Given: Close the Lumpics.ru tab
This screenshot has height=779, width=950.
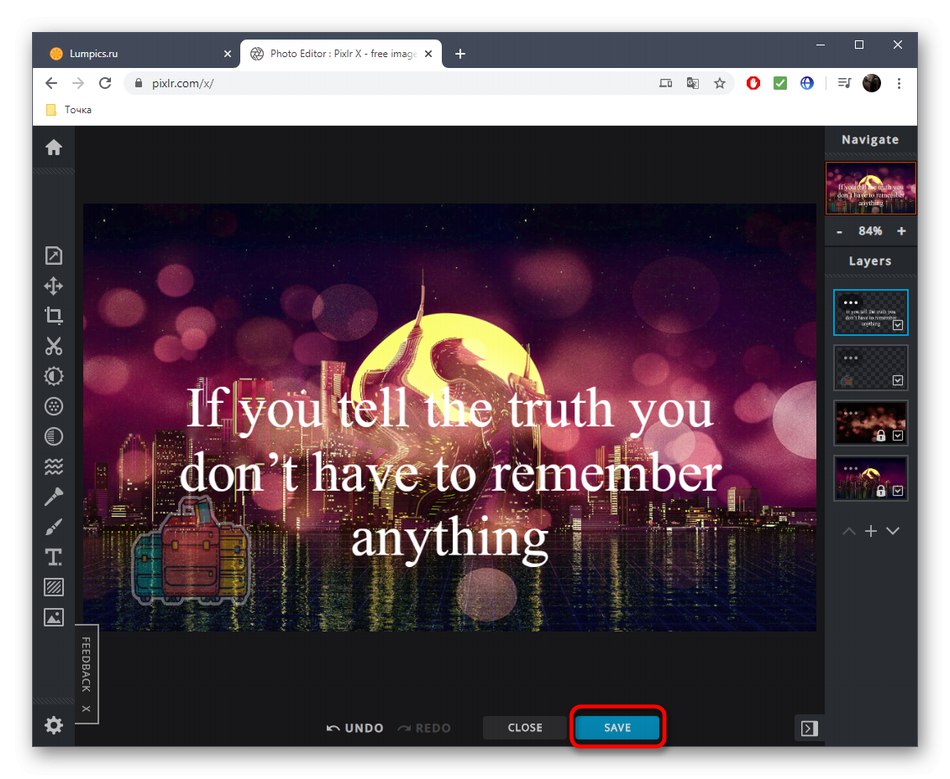Looking at the screenshot, I should [x=227, y=54].
